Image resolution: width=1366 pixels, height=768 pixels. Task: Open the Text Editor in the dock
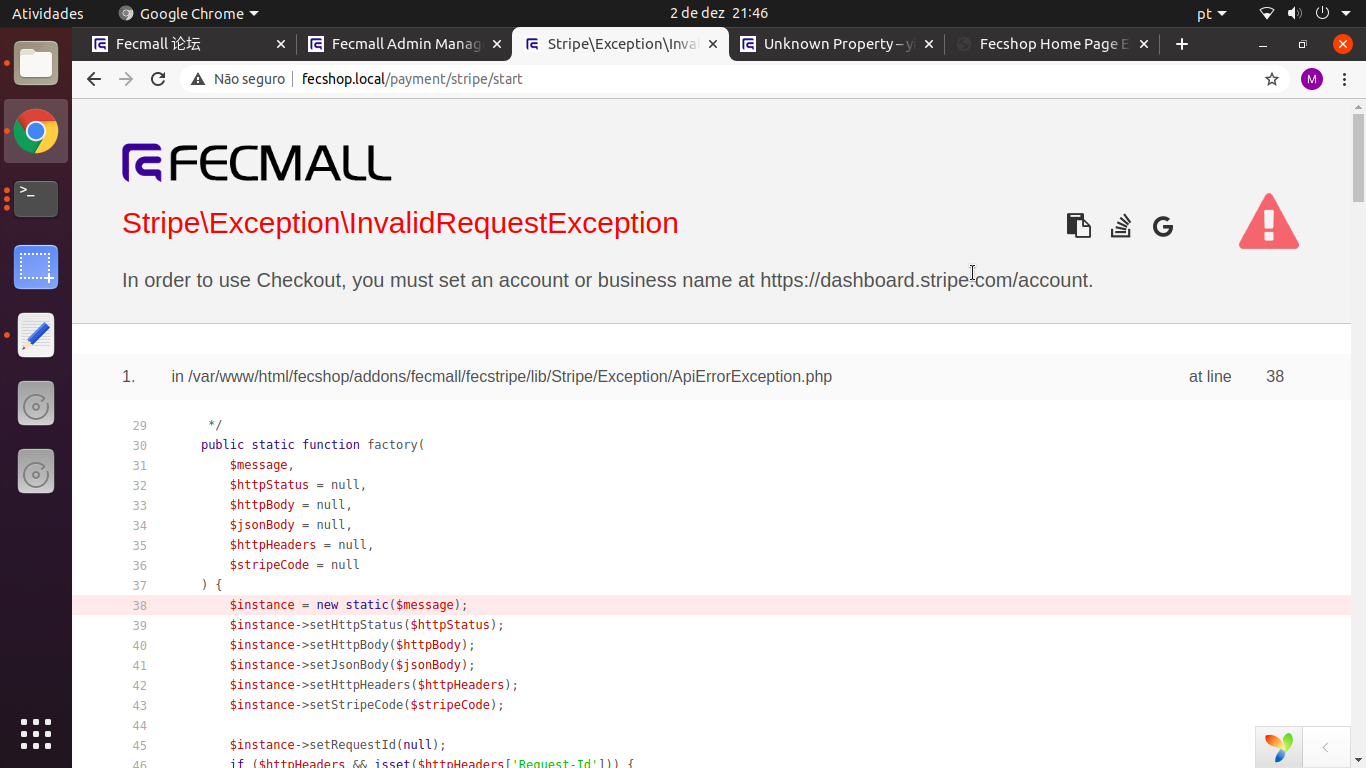tap(36, 335)
